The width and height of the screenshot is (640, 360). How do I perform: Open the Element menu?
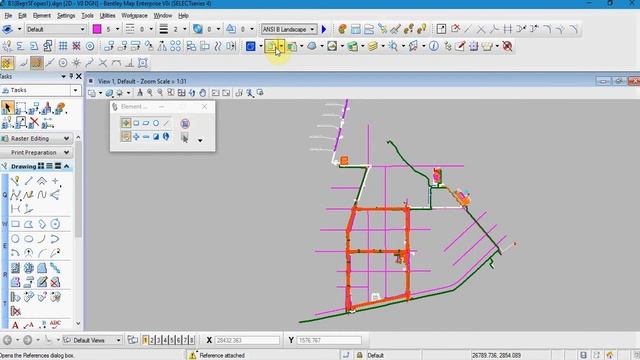42,16
